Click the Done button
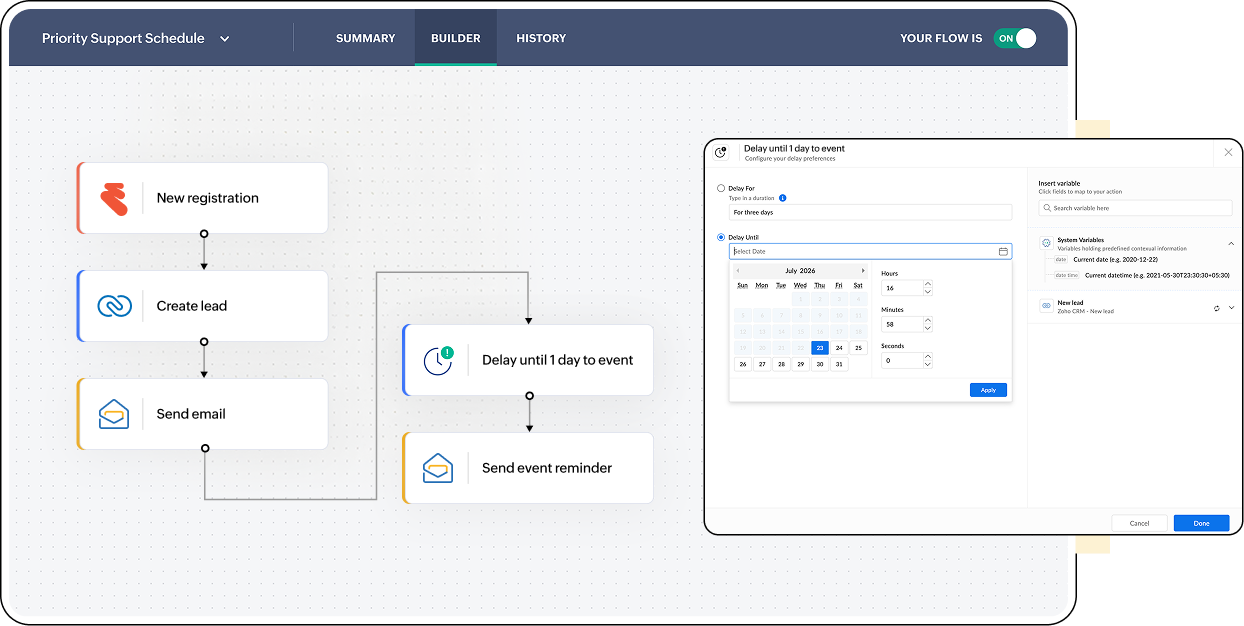 click(1201, 523)
